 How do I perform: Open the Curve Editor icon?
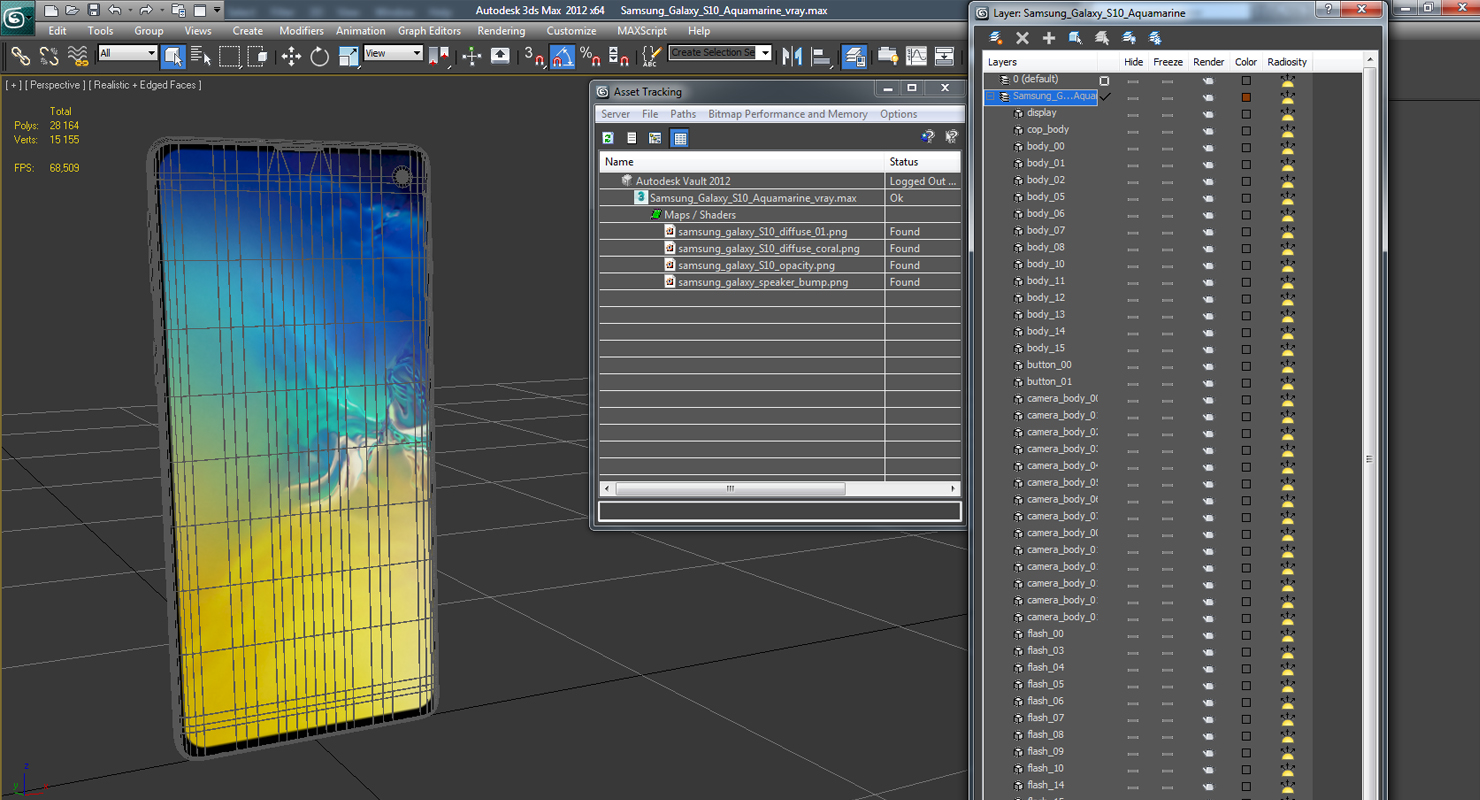point(916,56)
